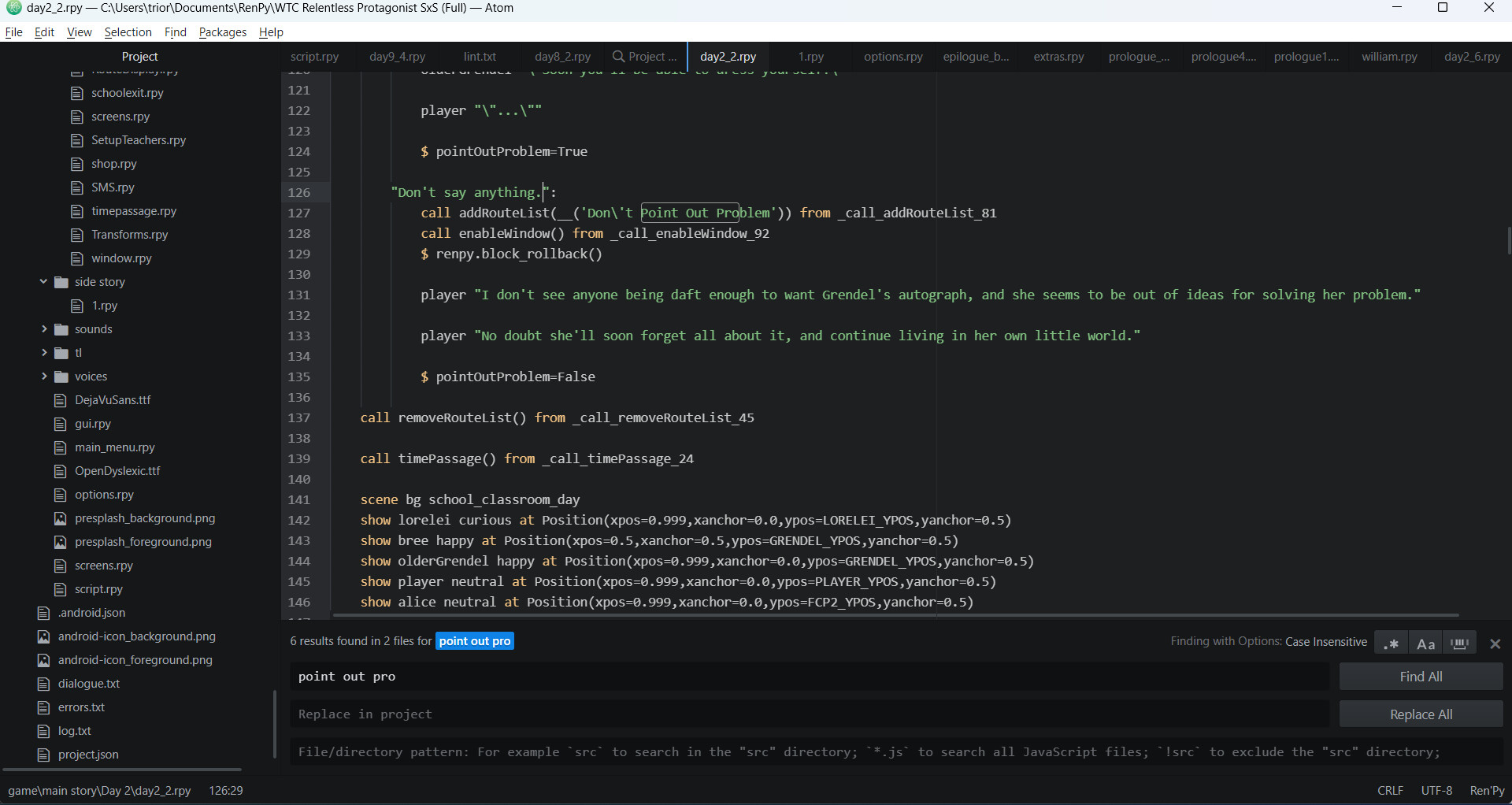This screenshot has height=805, width=1512.
Task: Click the file icon beside gui.rpy
Action: (59, 424)
